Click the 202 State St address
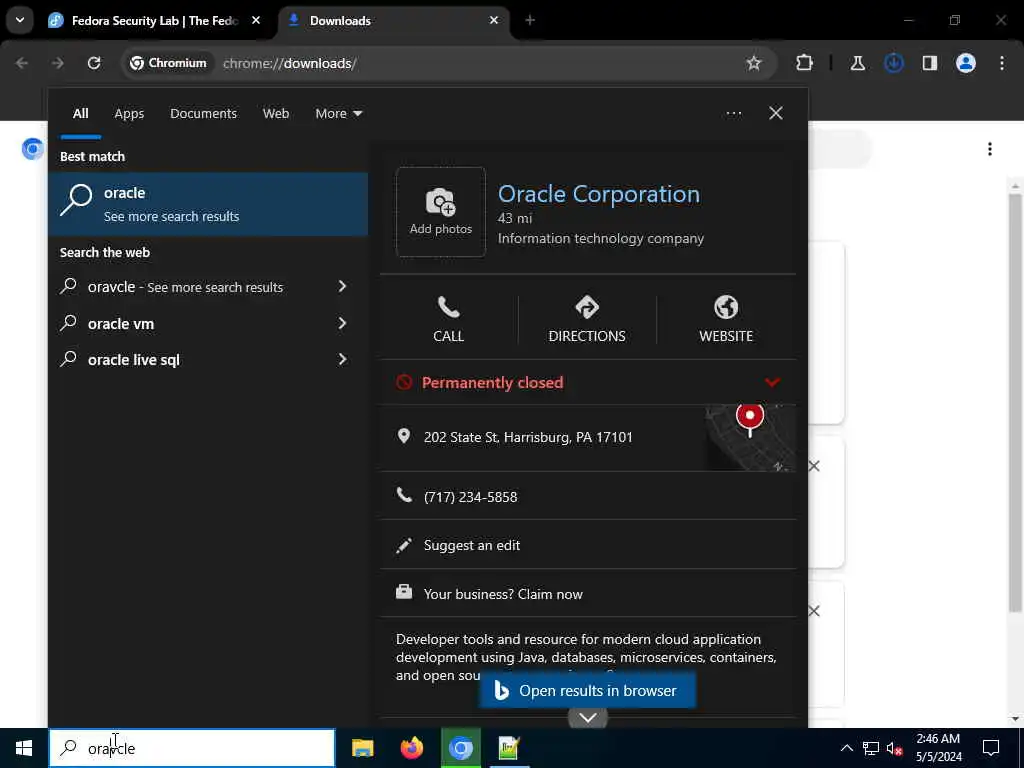 click(x=528, y=437)
